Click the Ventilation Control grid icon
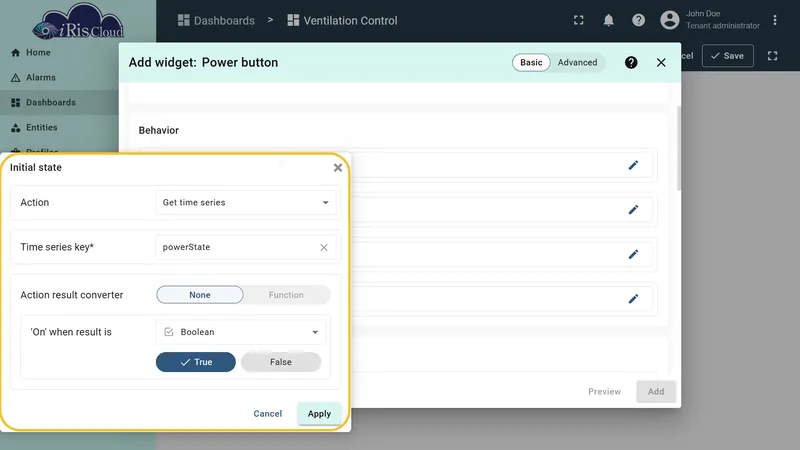Viewport: 800px width, 450px height. pos(293,20)
